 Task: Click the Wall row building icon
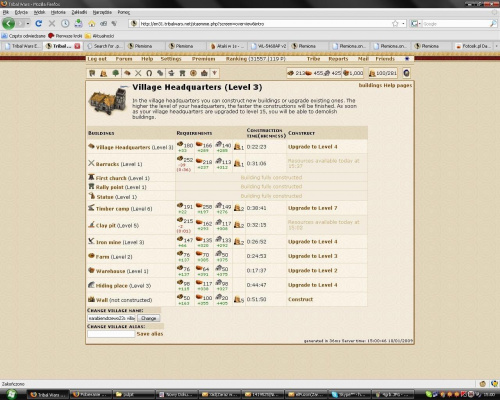click(91, 299)
